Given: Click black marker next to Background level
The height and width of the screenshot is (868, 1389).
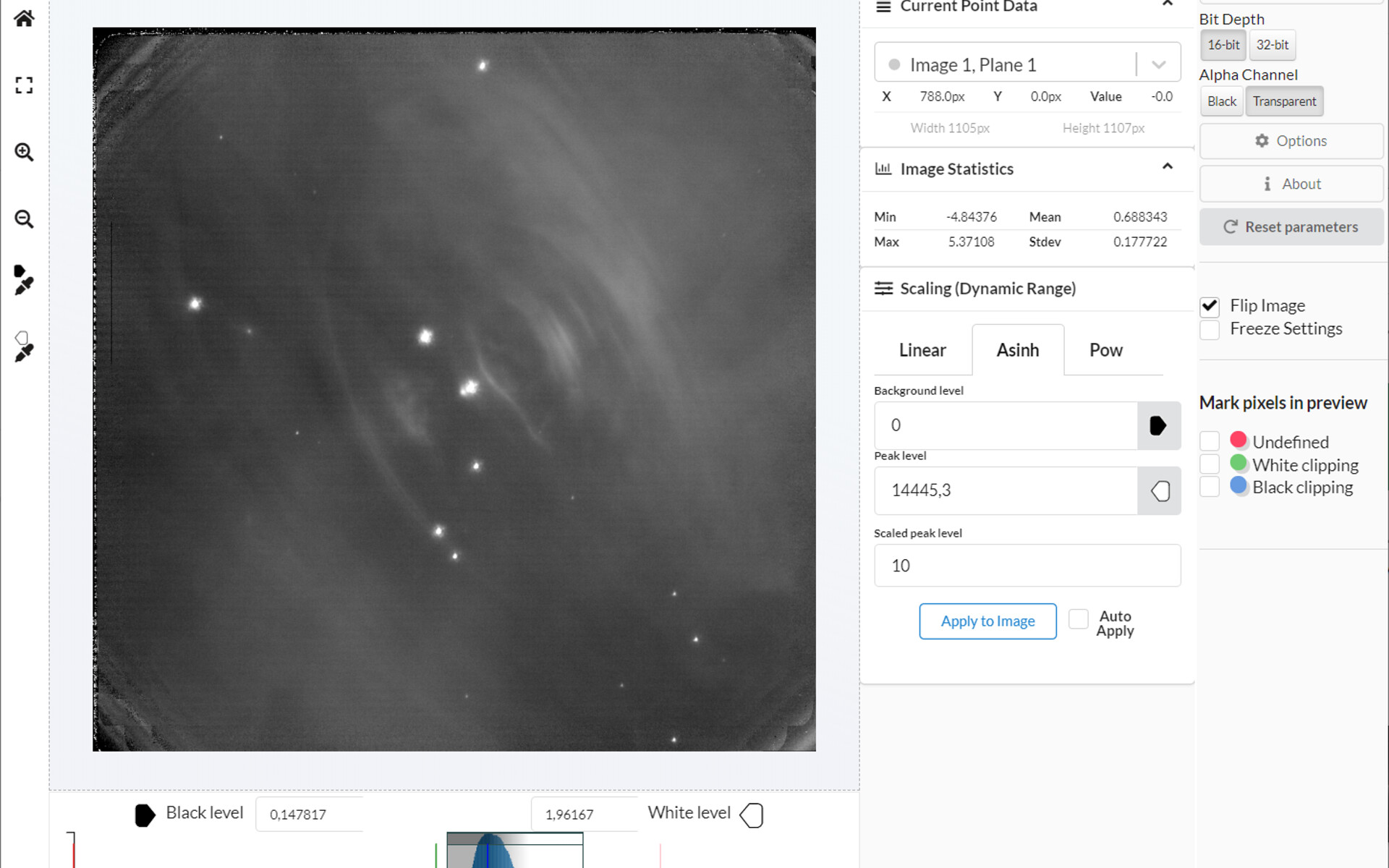Looking at the screenshot, I should 1158,425.
